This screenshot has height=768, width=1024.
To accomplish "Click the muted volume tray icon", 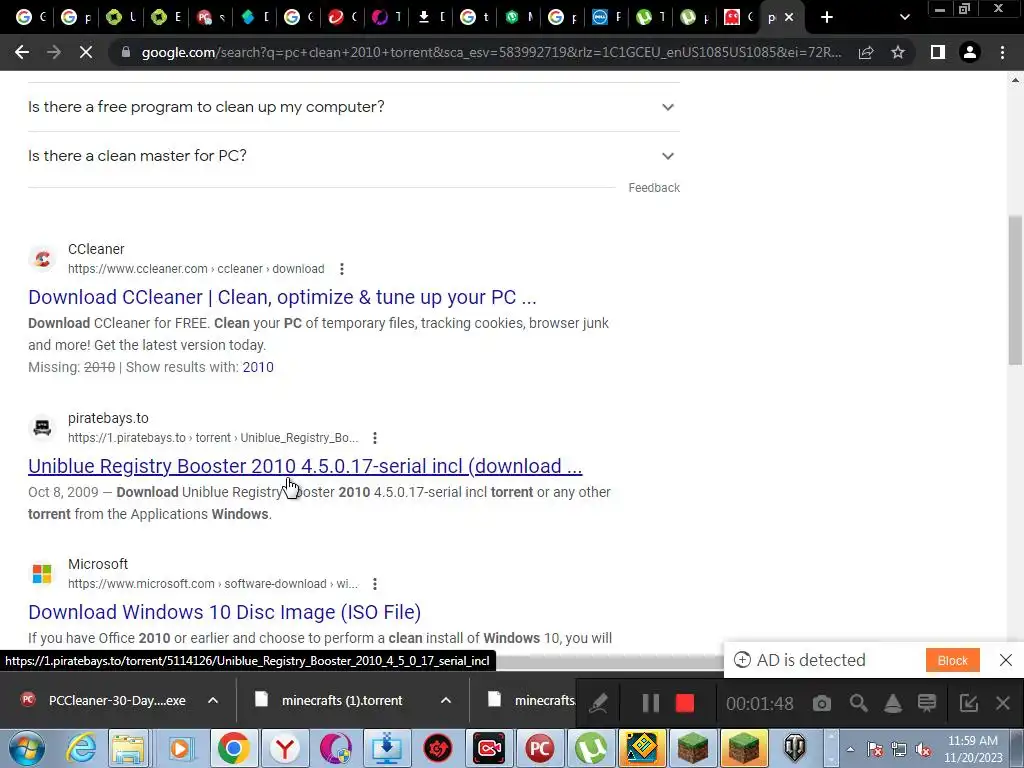I will point(923,750).
